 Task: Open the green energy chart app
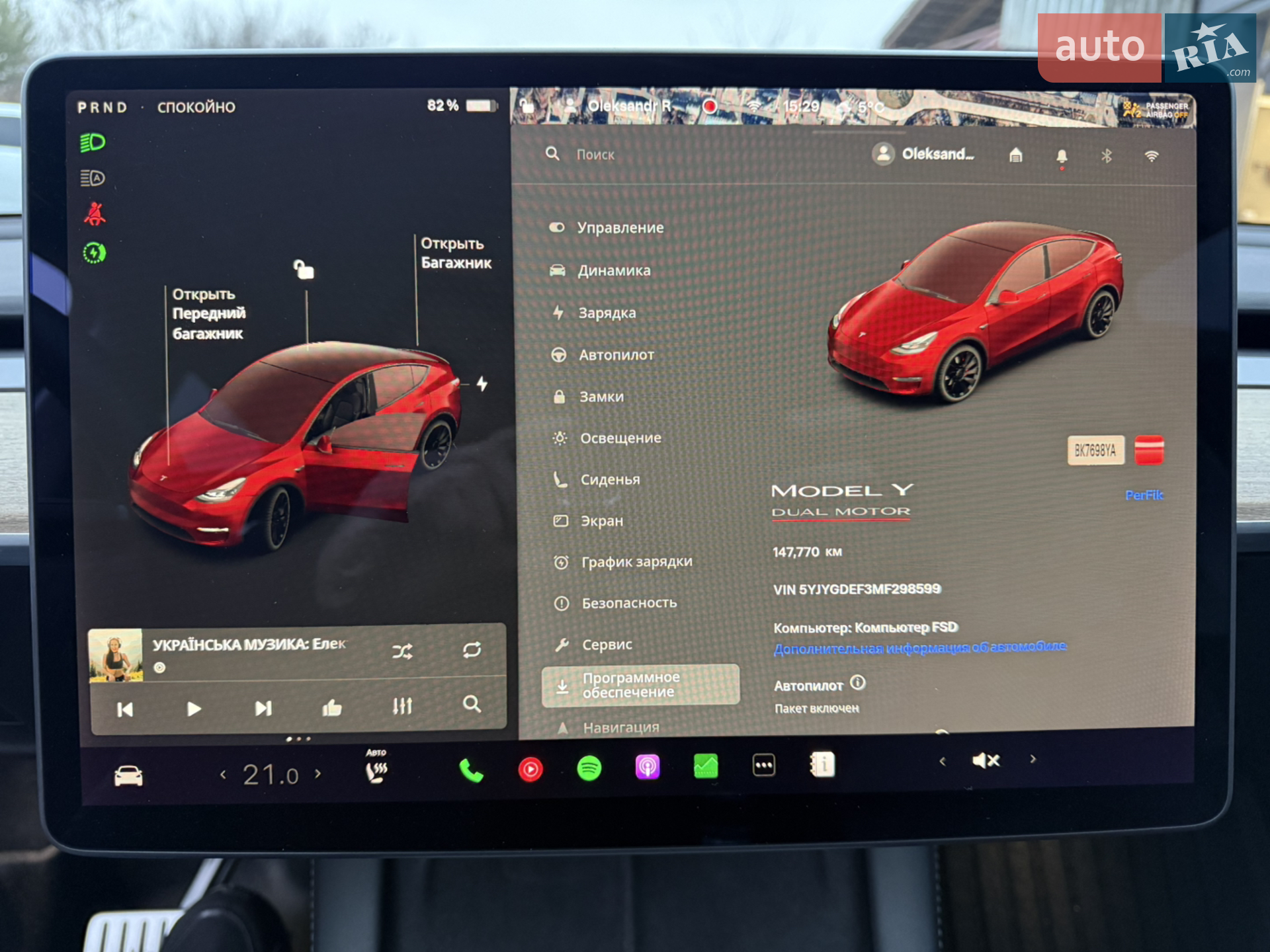[x=706, y=766]
